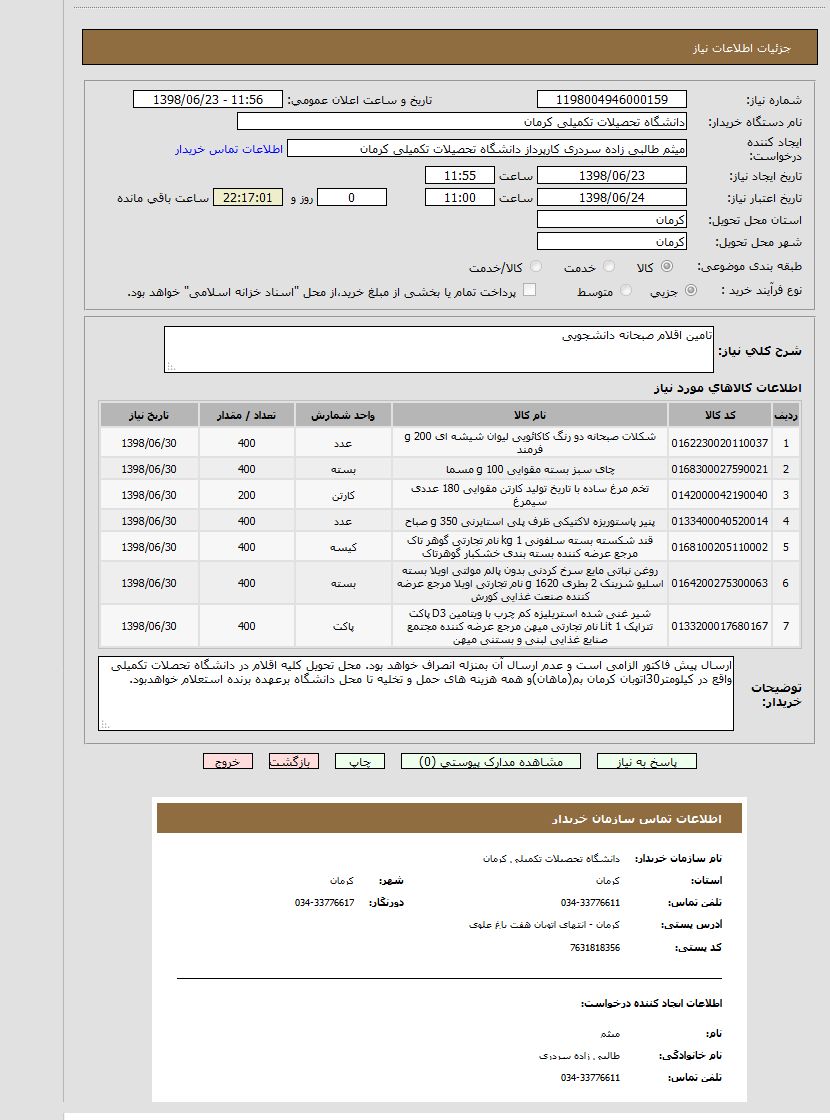Image resolution: width=830 pixels, height=1120 pixels.
Task: Click the شماره نیاز number field
Action: (611, 100)
